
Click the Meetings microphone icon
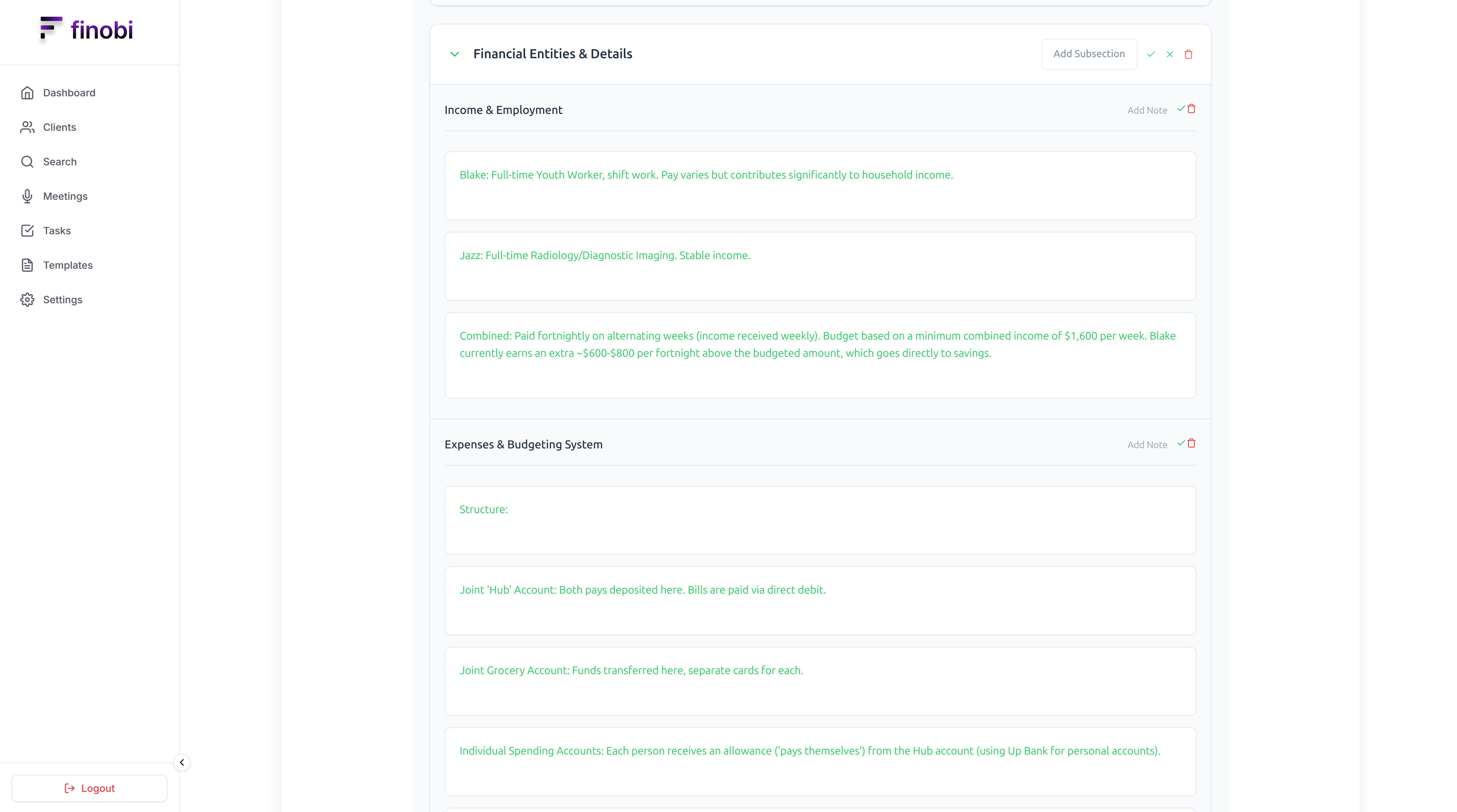tap(27, 196)
